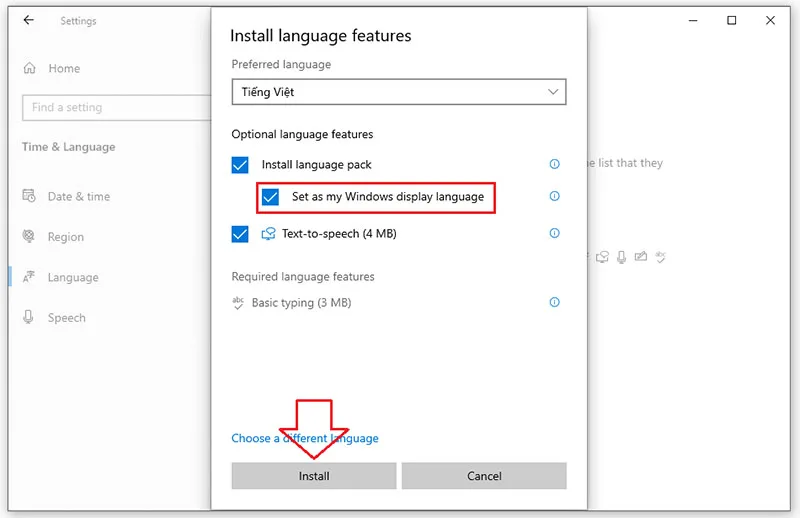Minimize the Settings window

(693, 20)
